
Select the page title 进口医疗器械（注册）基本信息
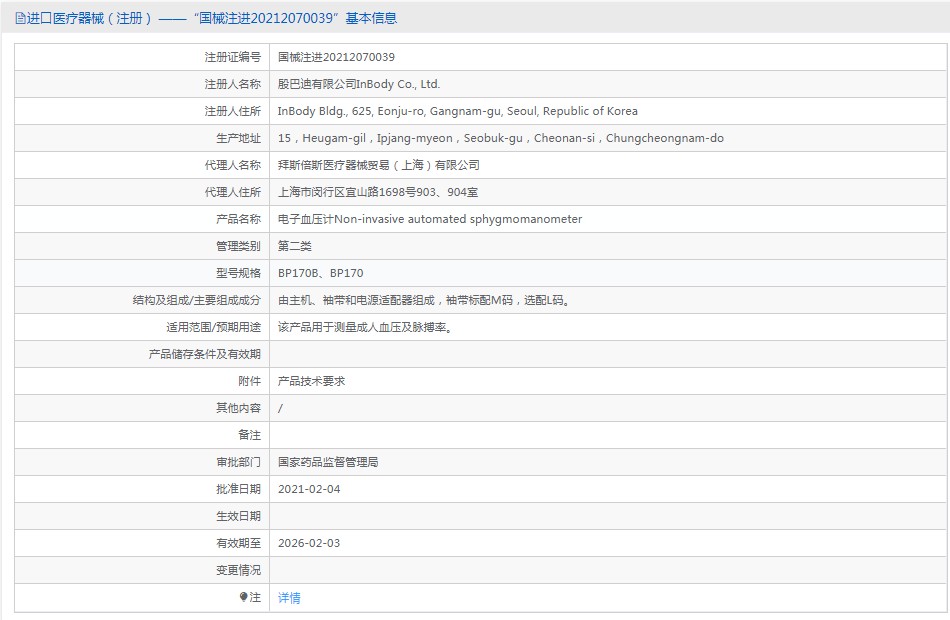click(211, 18)
